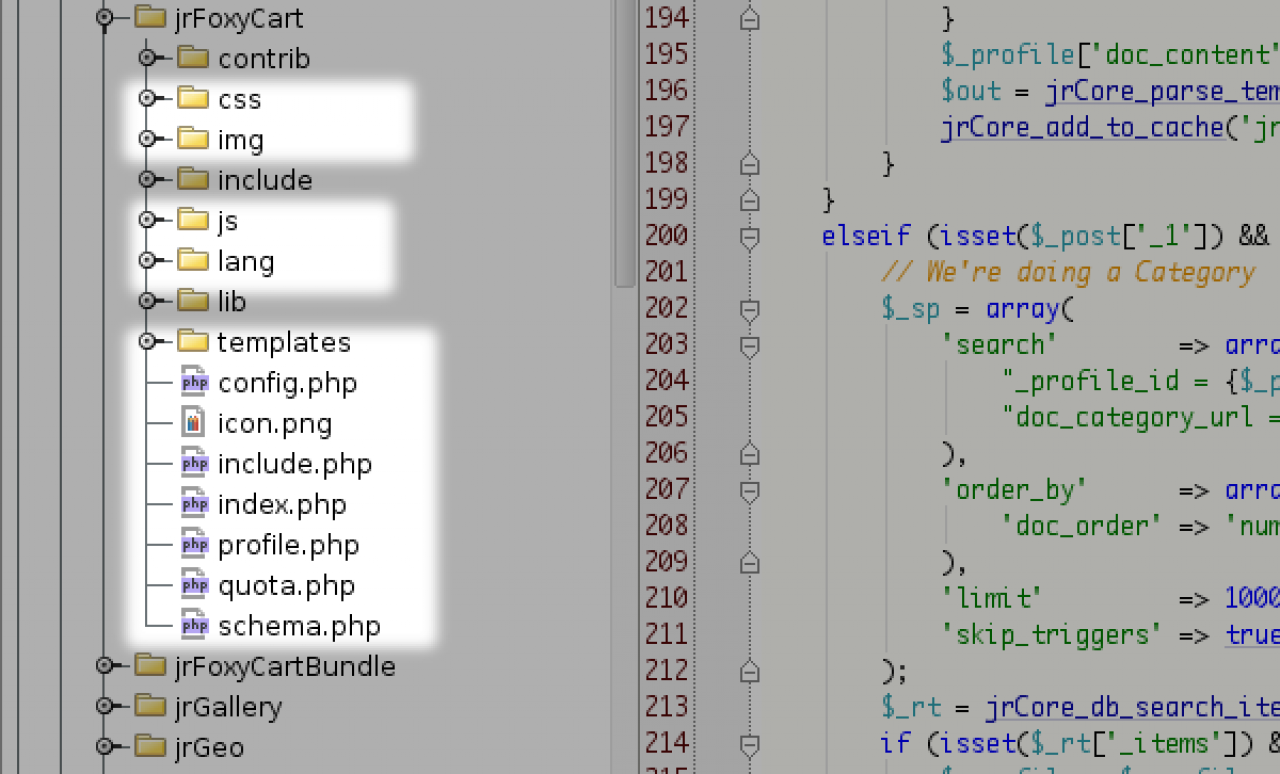1280x774 pixels.
Task: Click the templates folder icon
Action: (192, 342)
